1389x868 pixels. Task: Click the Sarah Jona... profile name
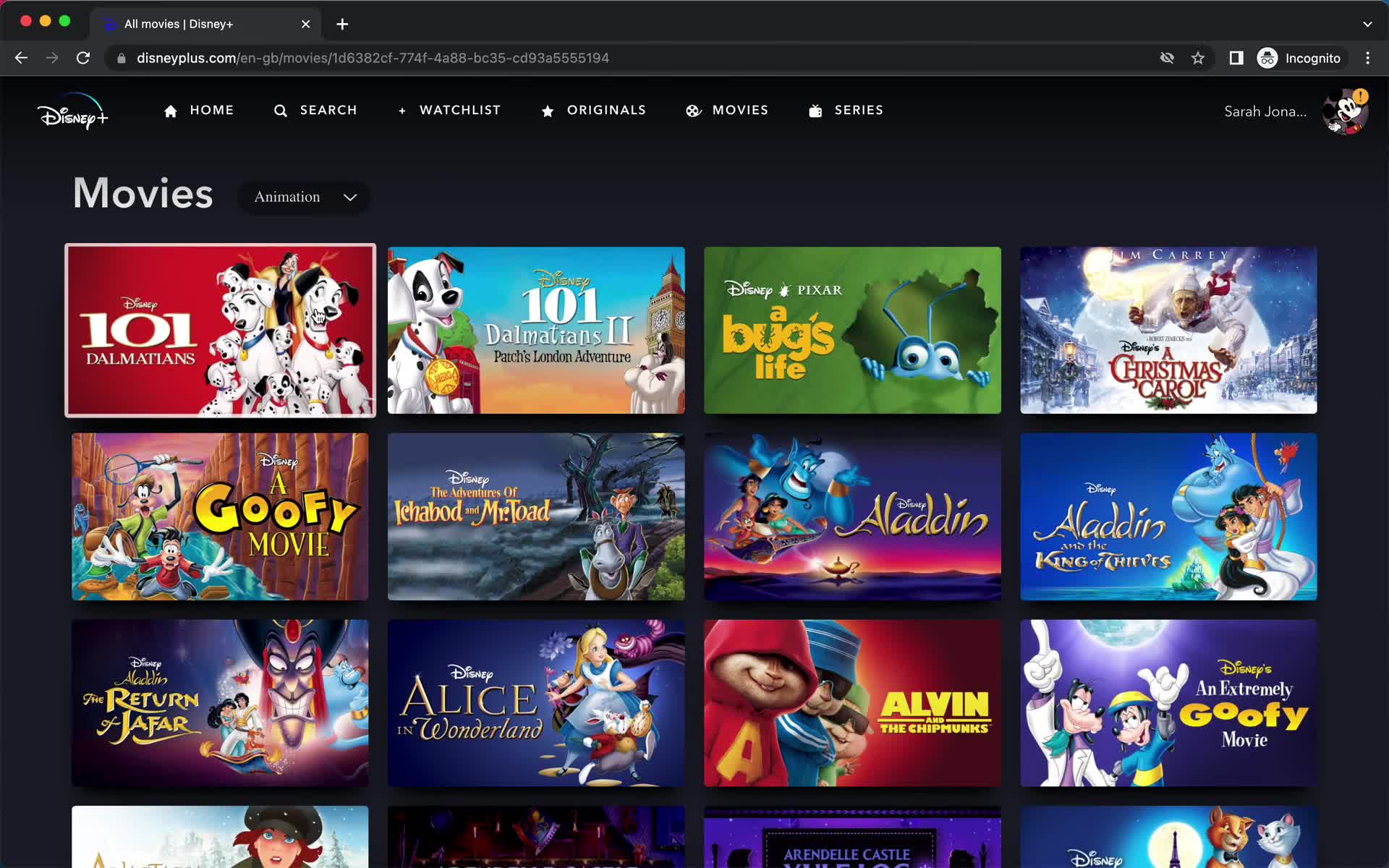tap(1265, 111)
